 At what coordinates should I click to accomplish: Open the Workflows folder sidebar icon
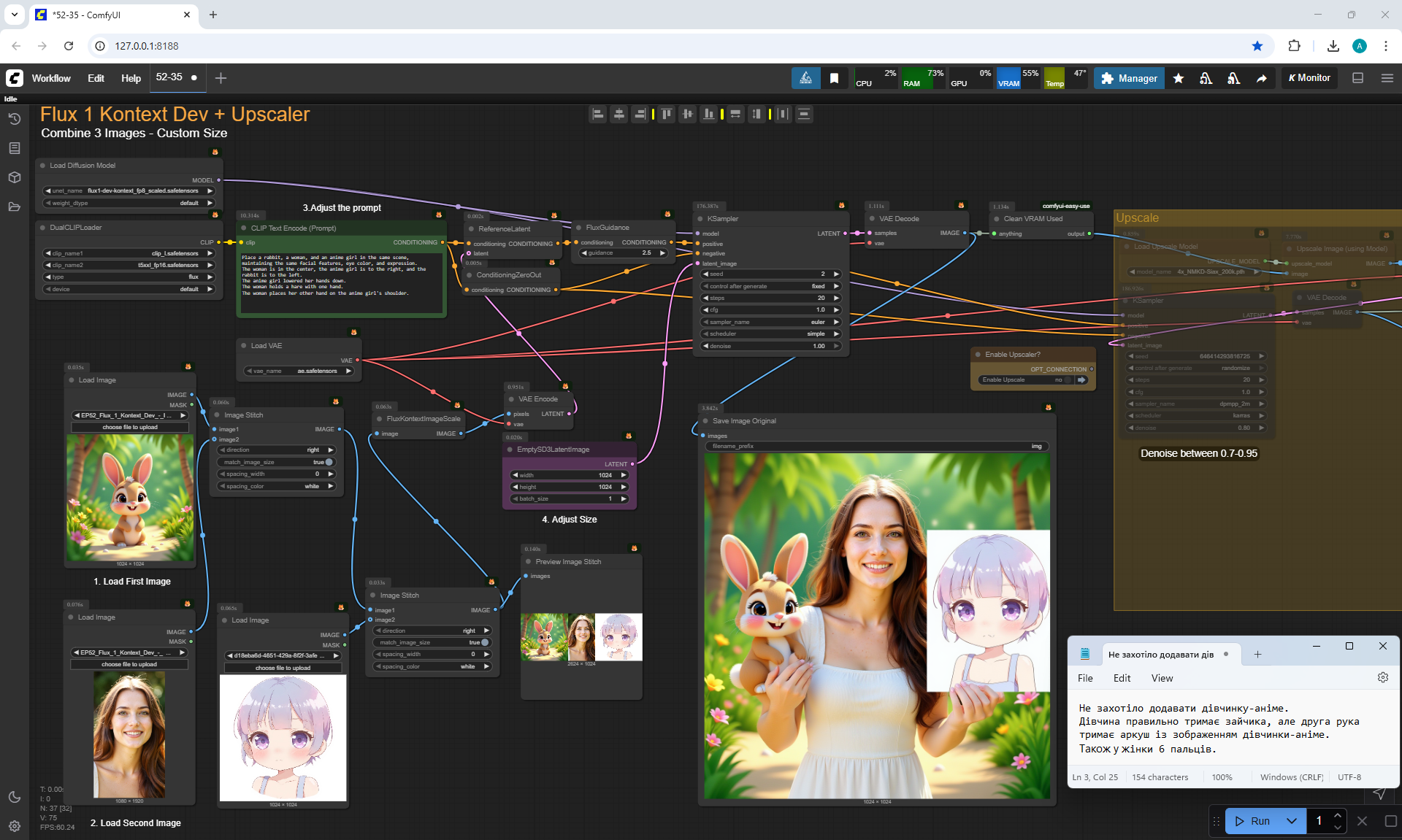click(x=15, y=207)
